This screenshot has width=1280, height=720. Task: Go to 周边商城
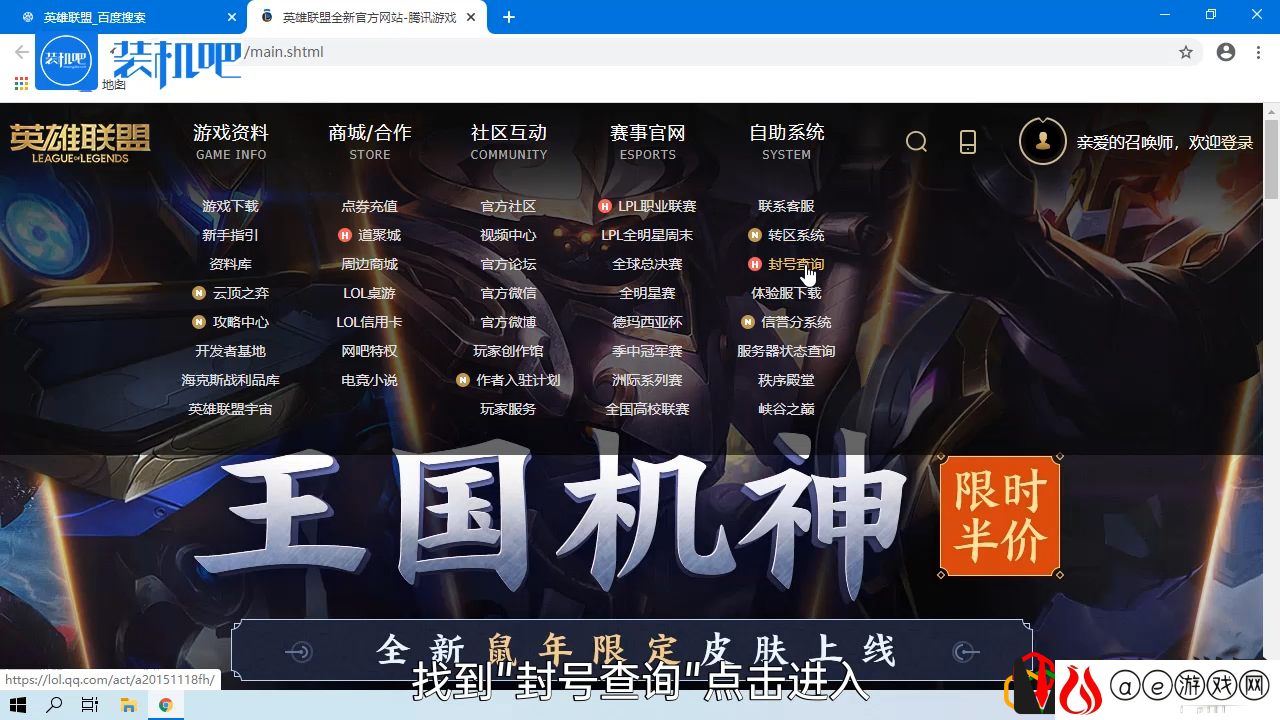(x=370, y=264)
